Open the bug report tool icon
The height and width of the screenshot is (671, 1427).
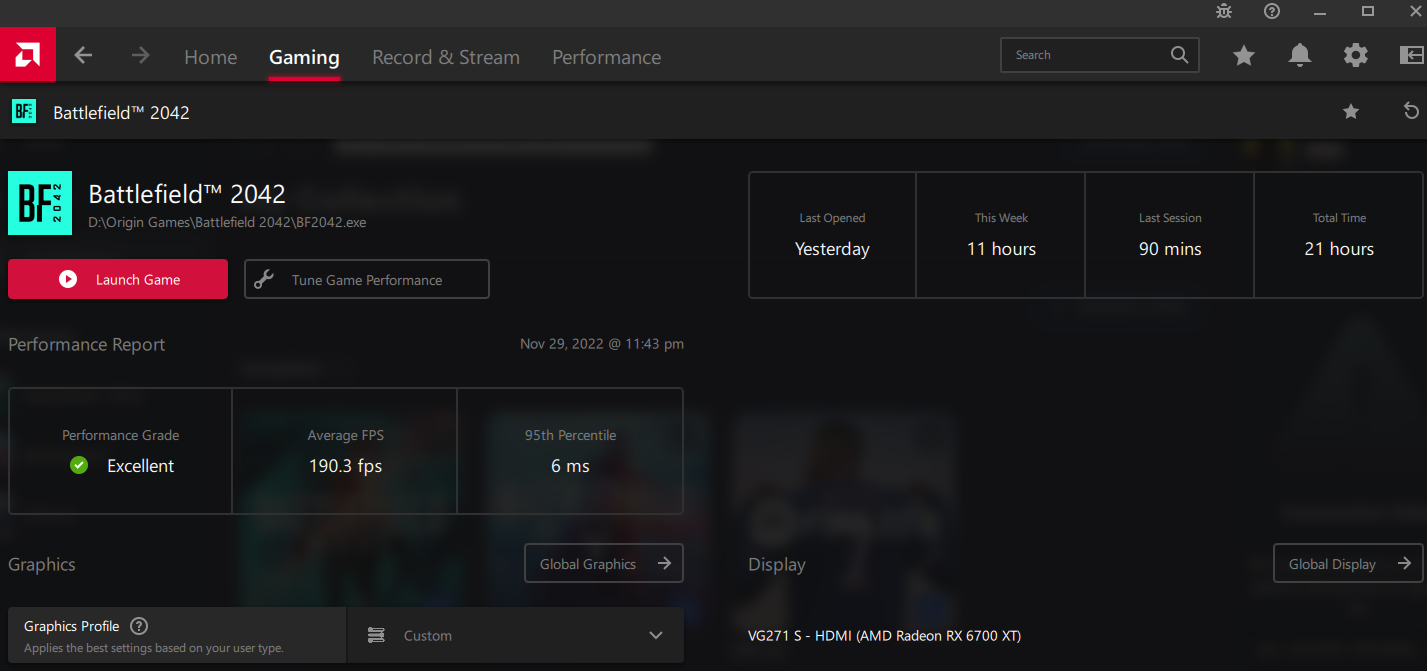[x=1224, y=11]
